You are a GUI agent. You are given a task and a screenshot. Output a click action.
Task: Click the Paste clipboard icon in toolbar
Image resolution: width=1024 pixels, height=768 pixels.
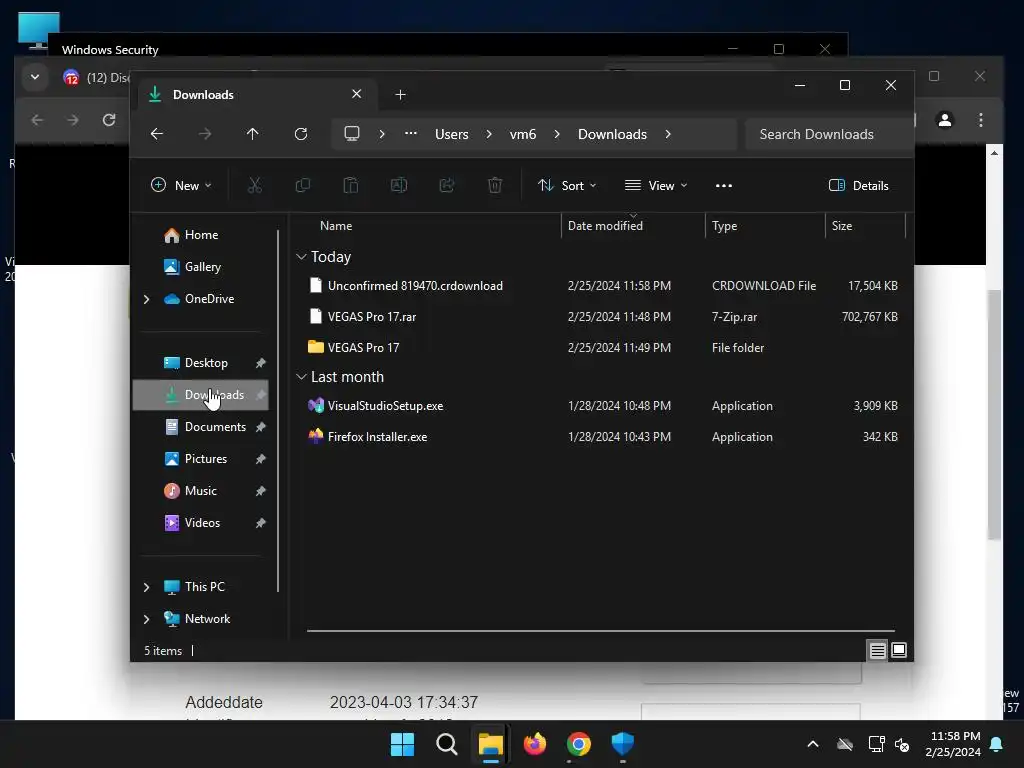351,185
